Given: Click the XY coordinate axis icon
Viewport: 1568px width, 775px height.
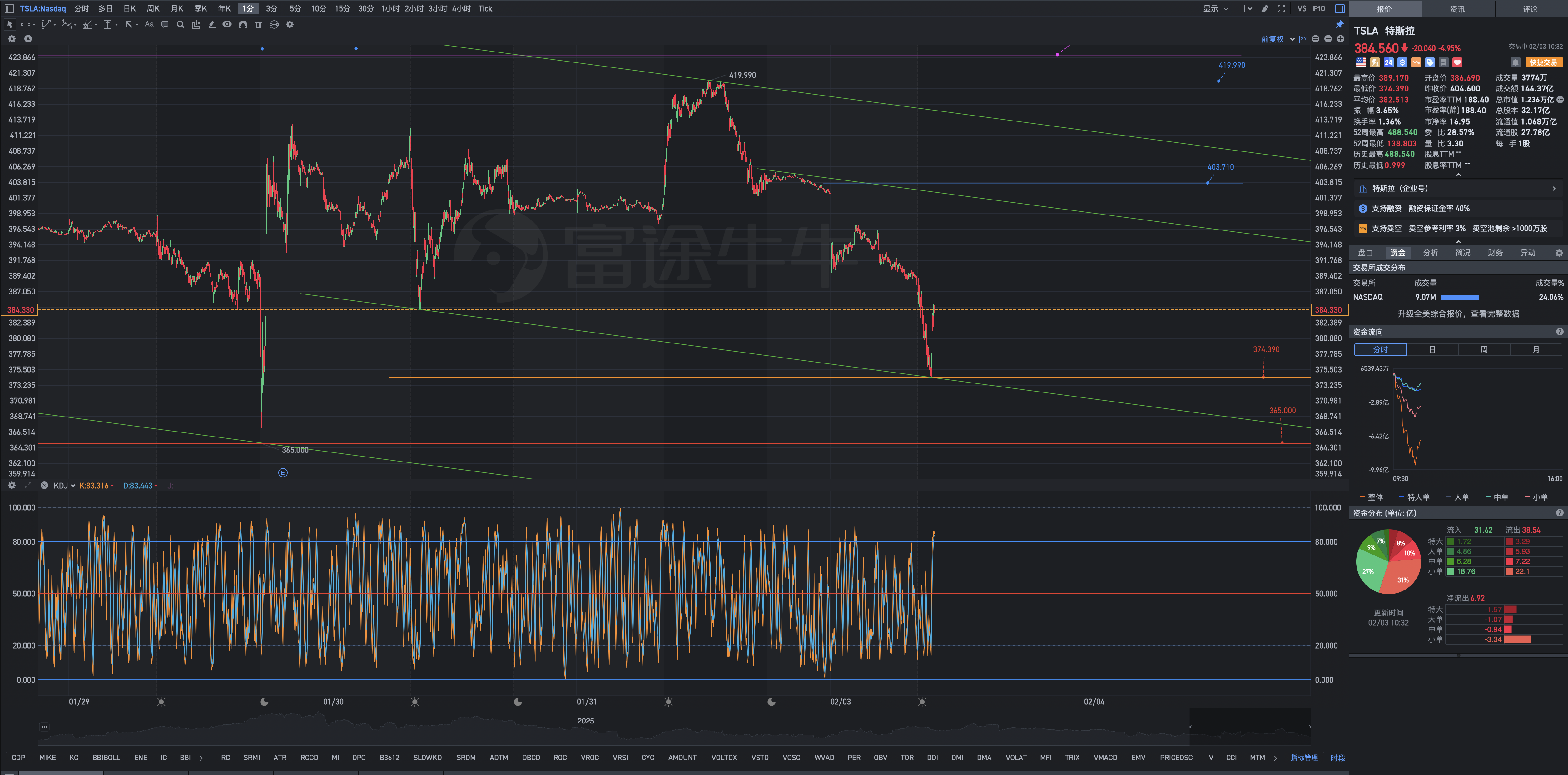Looking at the screenshot, I should tap(1303, 39).
